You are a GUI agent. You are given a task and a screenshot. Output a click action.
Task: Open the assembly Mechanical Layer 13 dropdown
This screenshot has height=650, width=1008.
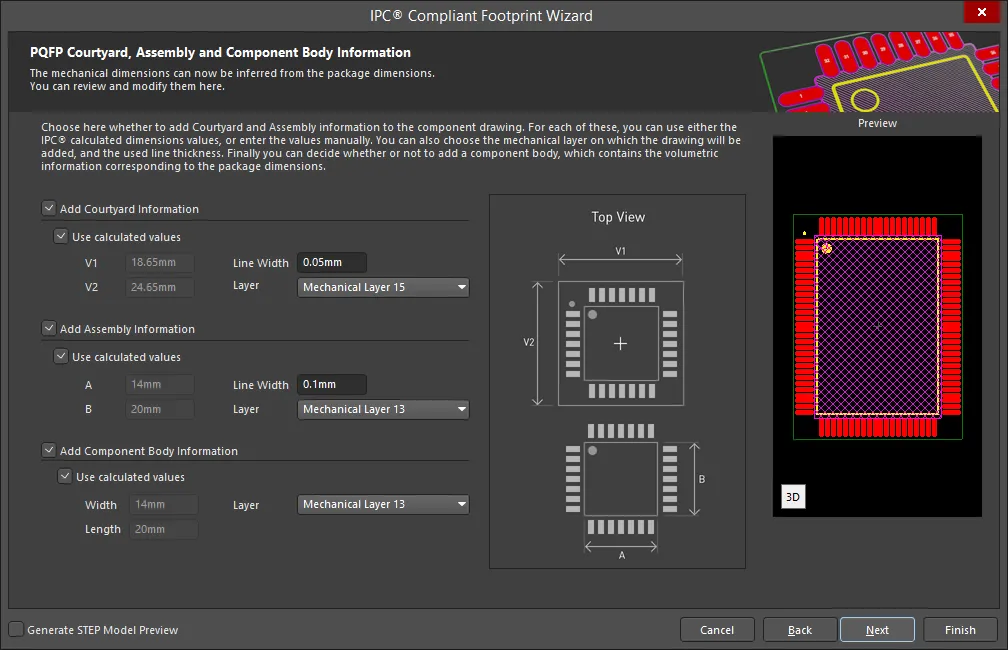pyautogui.click(x=383, y=410)
